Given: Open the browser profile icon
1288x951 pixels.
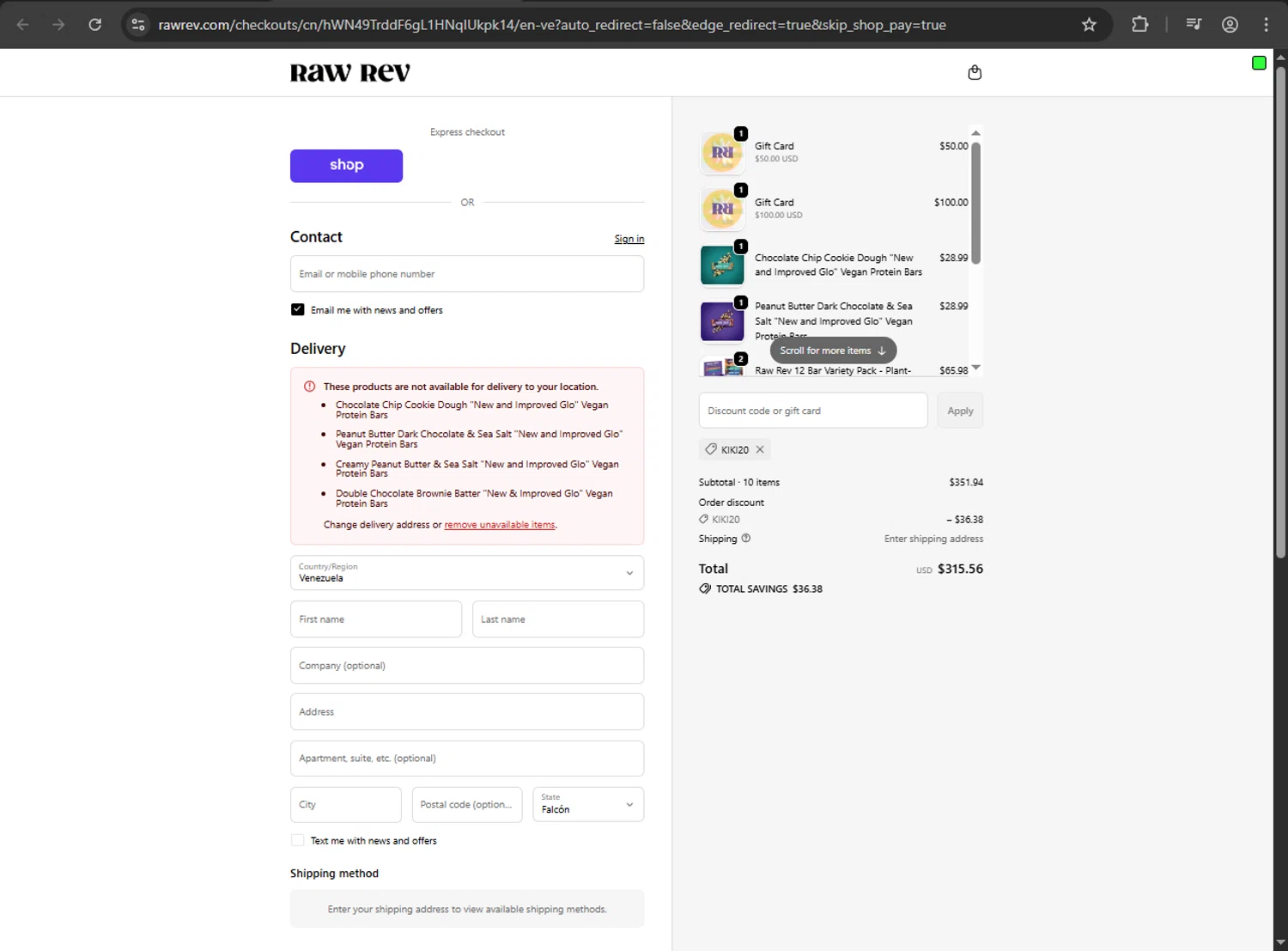Looking at the screenshot, I should (x=1230, y=25).
